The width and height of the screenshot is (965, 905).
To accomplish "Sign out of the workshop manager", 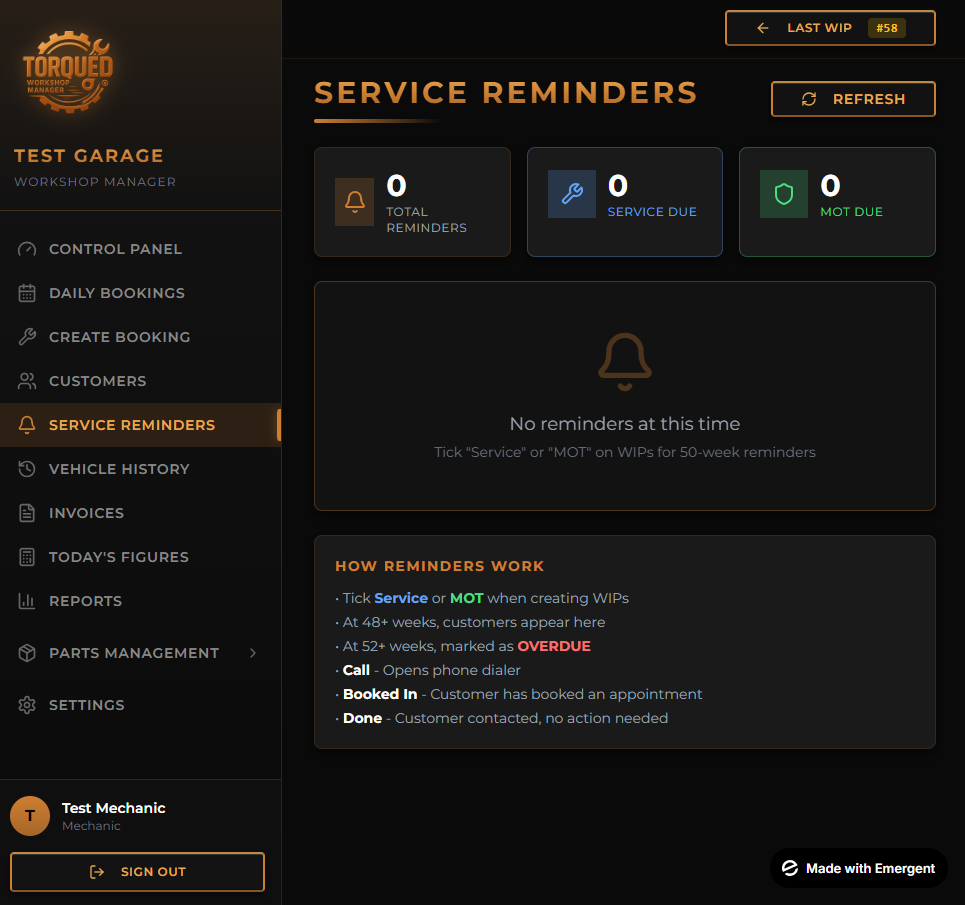I will pyautogui.click(x=137, y=872).
